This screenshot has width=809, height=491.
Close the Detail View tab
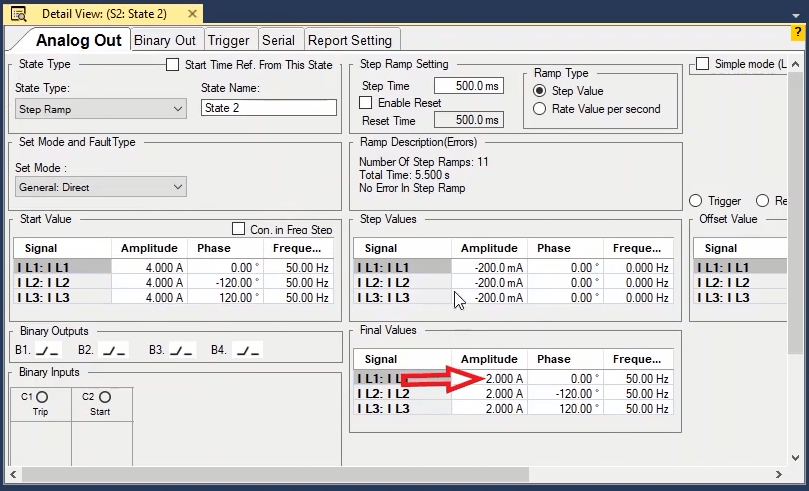pos(192,14)
